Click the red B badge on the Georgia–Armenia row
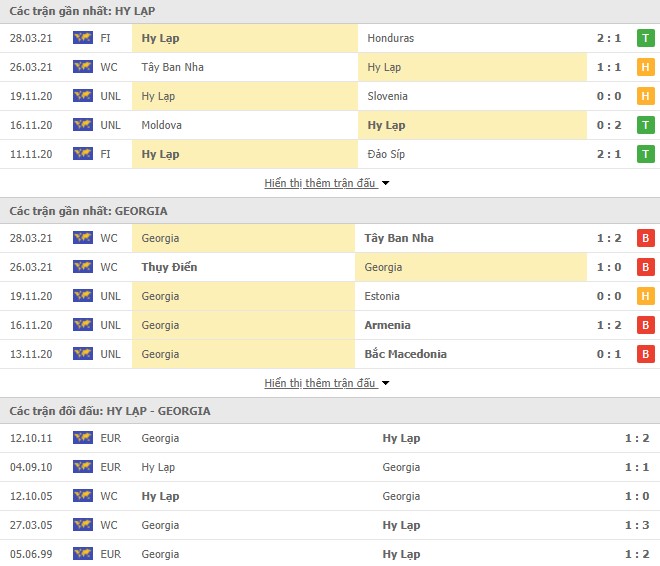The width and height of the screenshot is (660, 566). 646,325
